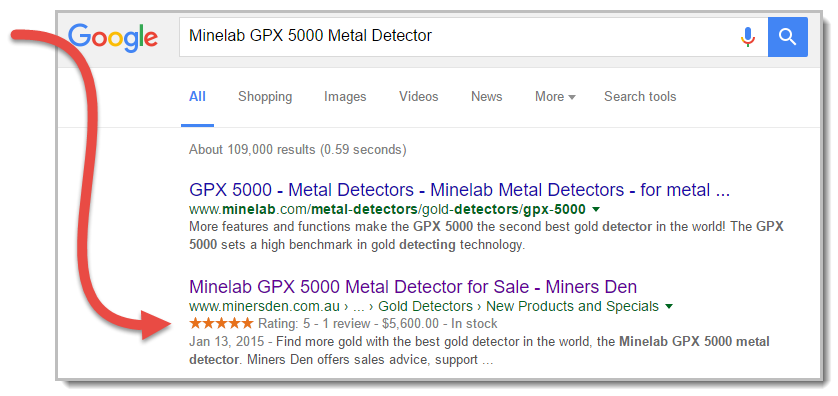Click www.minelab.com green URL text

(x=387, y=209)
